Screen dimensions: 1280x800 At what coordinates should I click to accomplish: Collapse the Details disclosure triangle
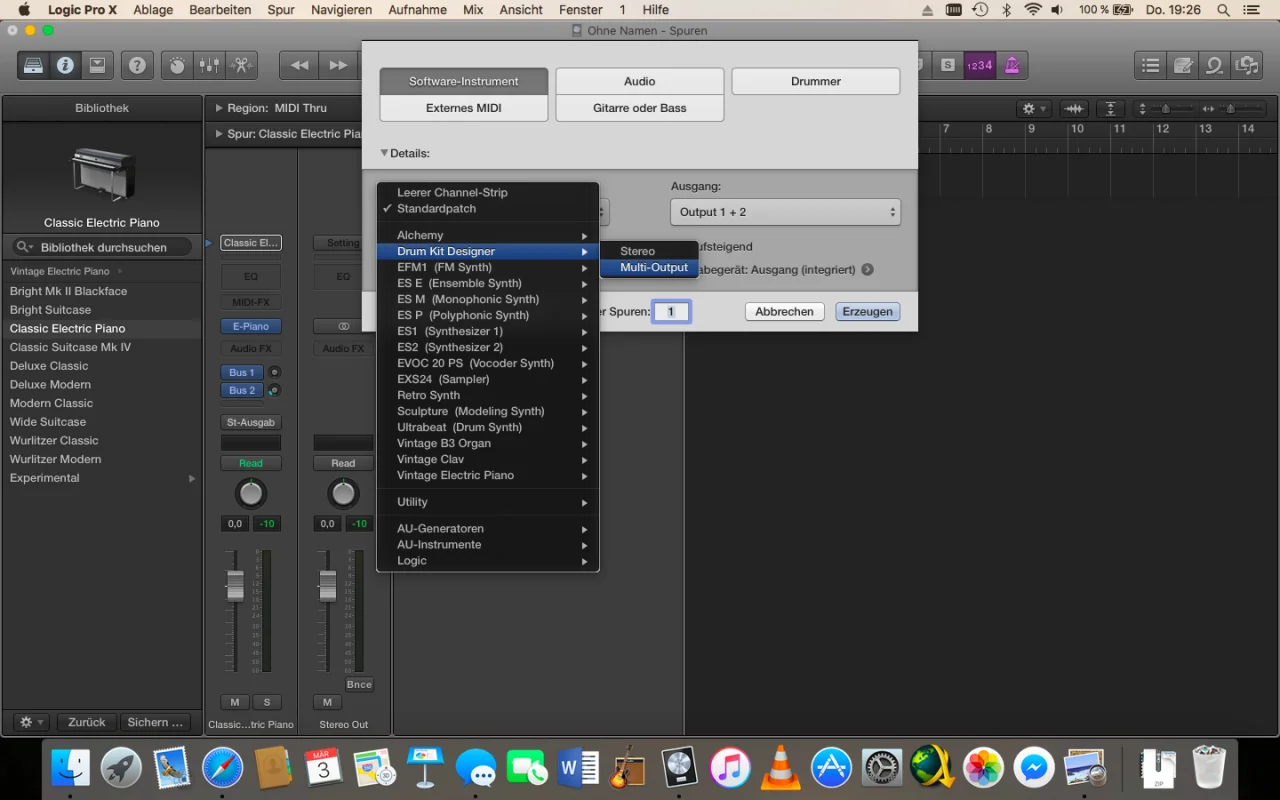click(385, 153)
